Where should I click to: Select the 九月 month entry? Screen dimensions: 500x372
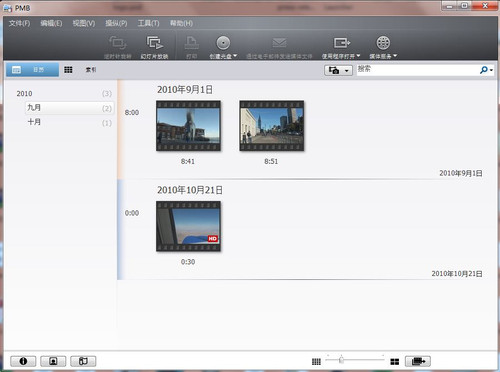(x=69, y=108)
